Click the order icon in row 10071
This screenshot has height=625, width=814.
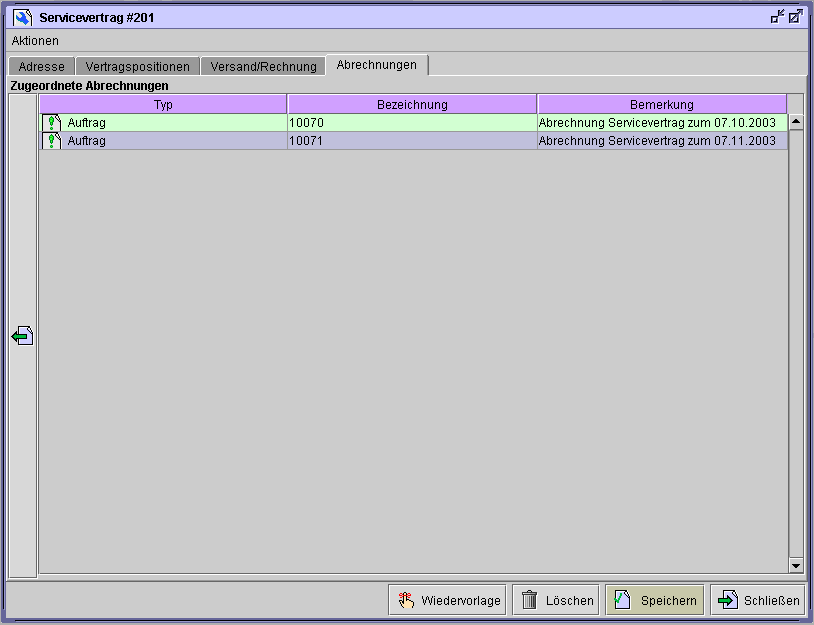[x=53, y=141]
